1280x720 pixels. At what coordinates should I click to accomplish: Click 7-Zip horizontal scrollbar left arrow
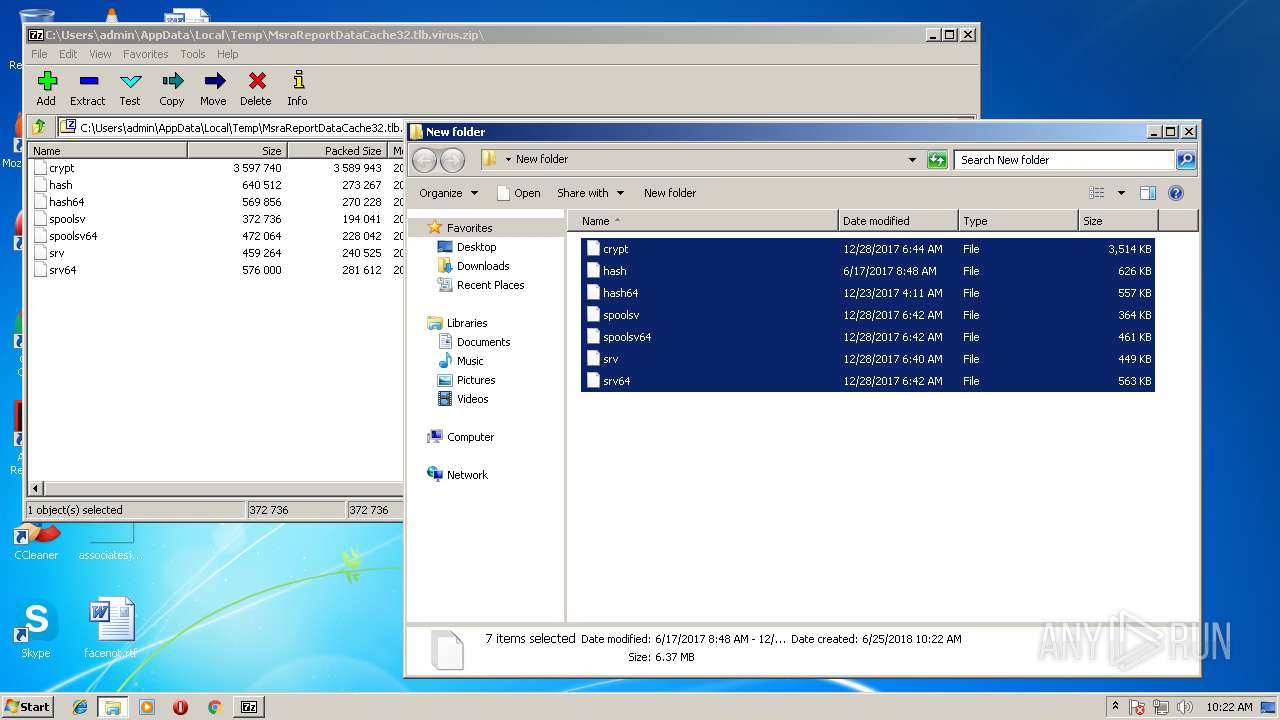(37, 489)
